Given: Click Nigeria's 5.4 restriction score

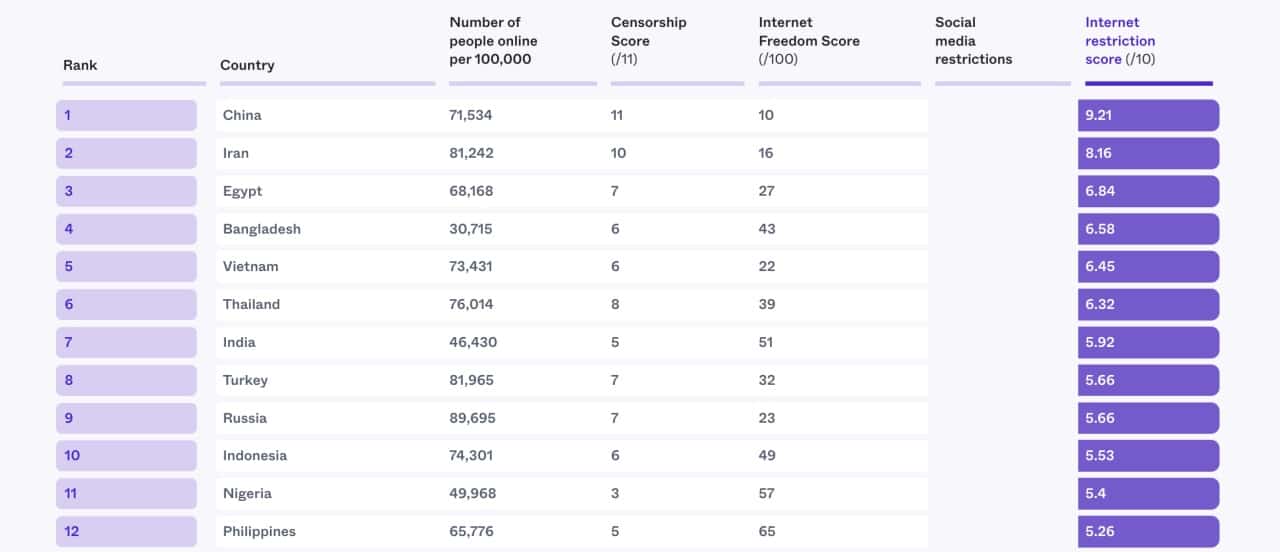Looking at the screenshot, I should click(1148, 494).
